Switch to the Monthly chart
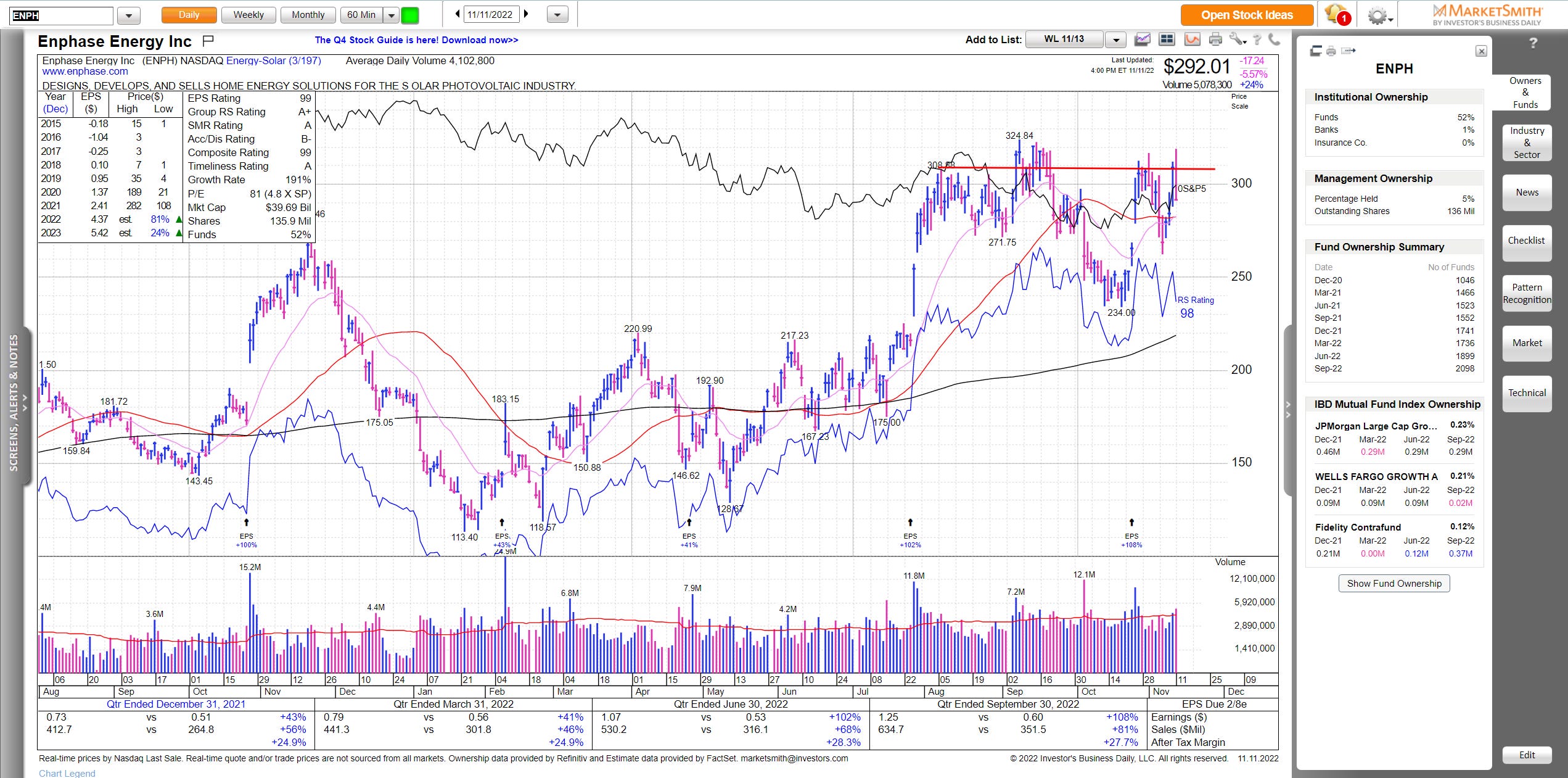 (308, 15)
